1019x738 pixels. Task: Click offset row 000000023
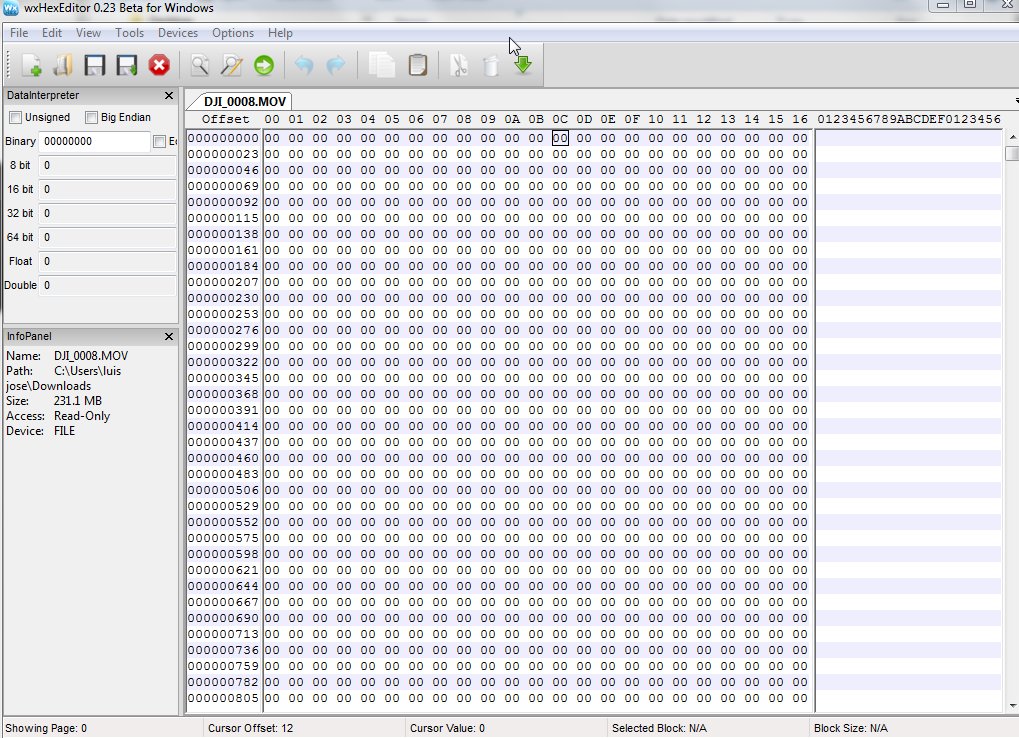223,154
